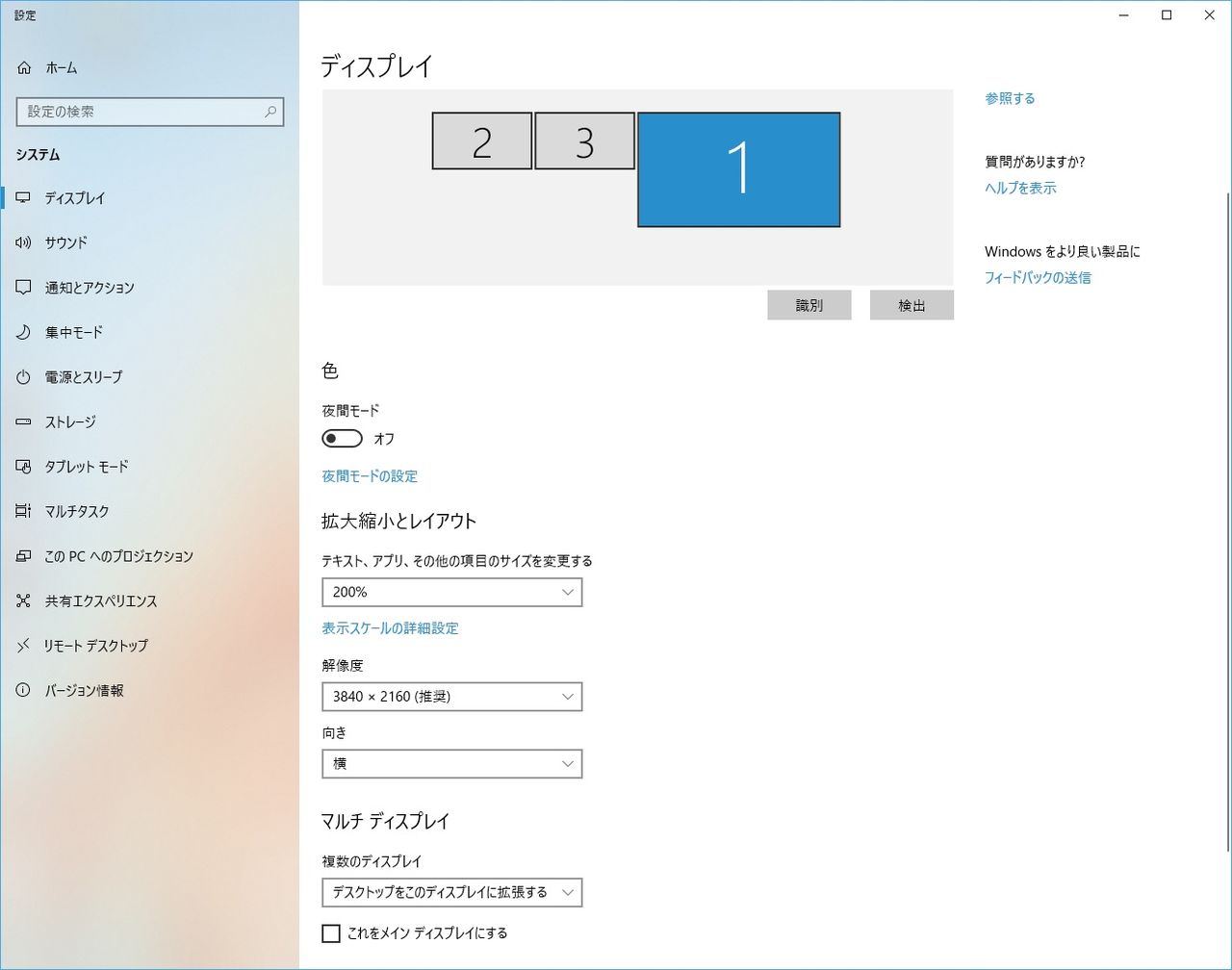
Task: Open the 200% scale dropdown
Action: 452,593
